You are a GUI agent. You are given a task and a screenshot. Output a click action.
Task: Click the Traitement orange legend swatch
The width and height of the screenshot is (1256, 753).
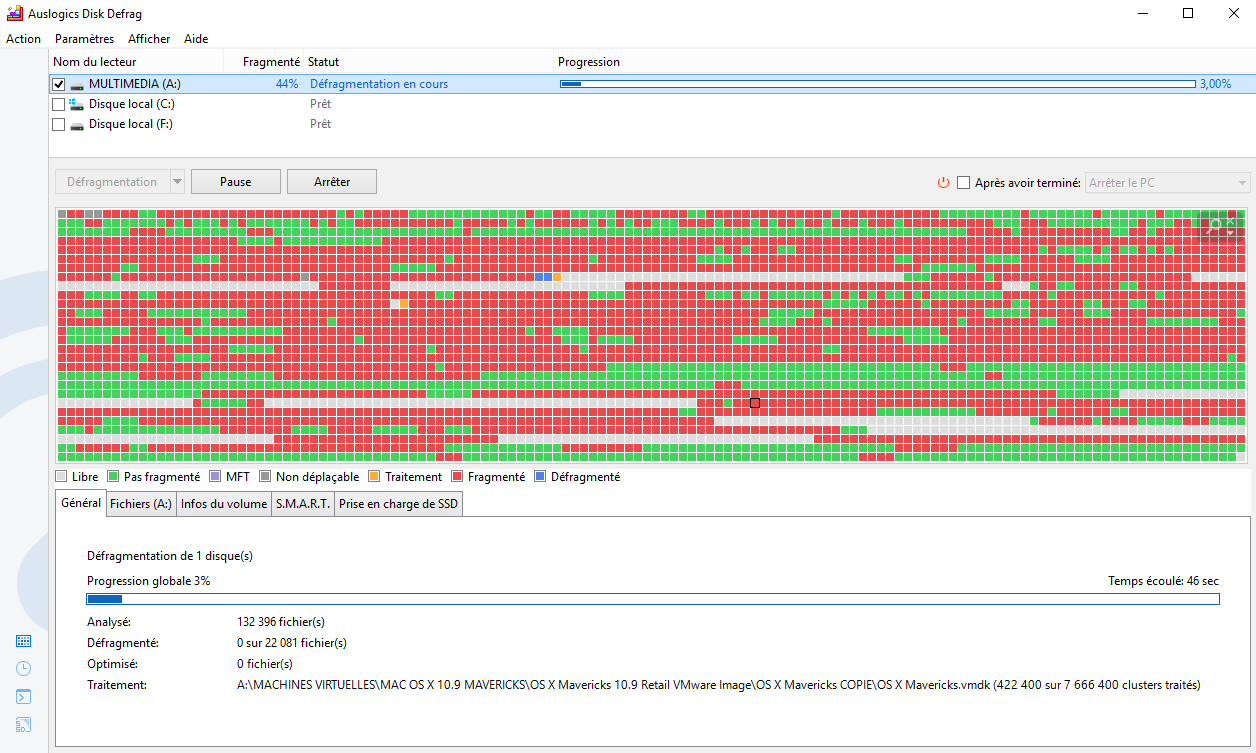[x=374, y=477]
